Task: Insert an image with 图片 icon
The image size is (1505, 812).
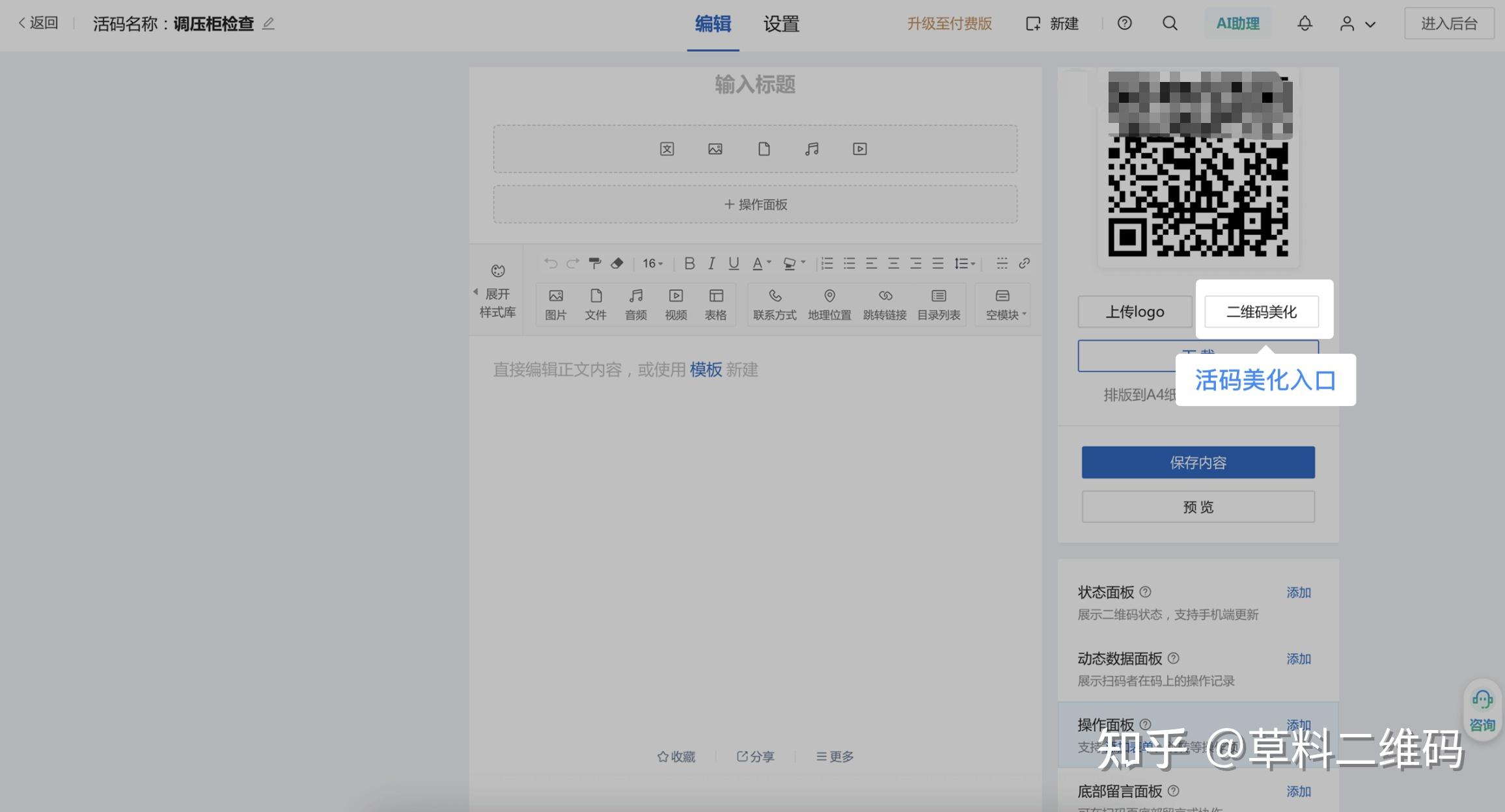Action: pos(555,304)
